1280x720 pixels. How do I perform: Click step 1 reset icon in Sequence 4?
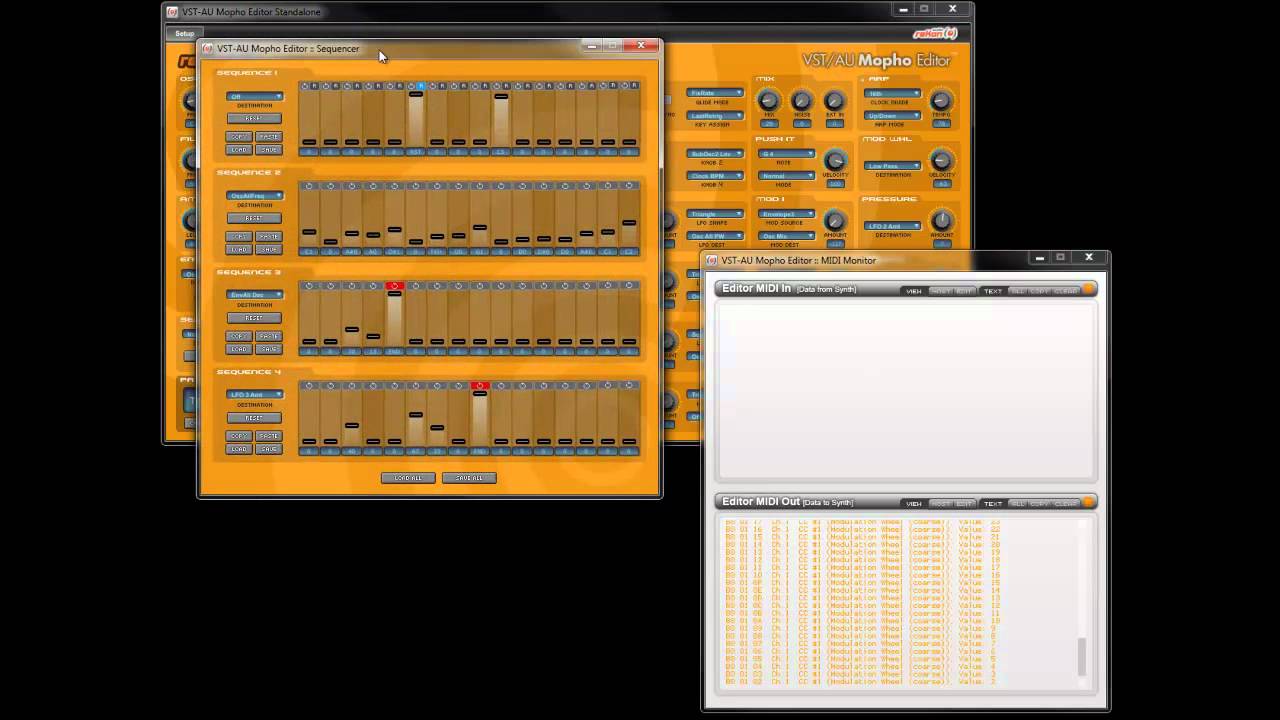coord(309,386)
